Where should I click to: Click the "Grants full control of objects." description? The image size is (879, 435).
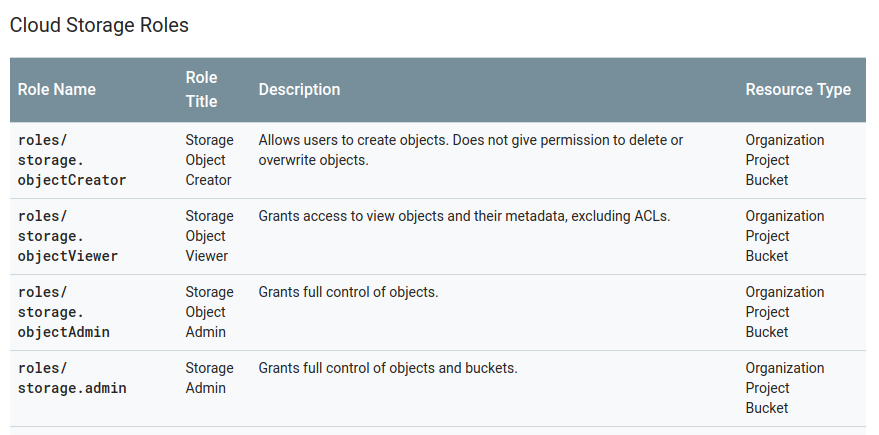[x=348, y=292]
